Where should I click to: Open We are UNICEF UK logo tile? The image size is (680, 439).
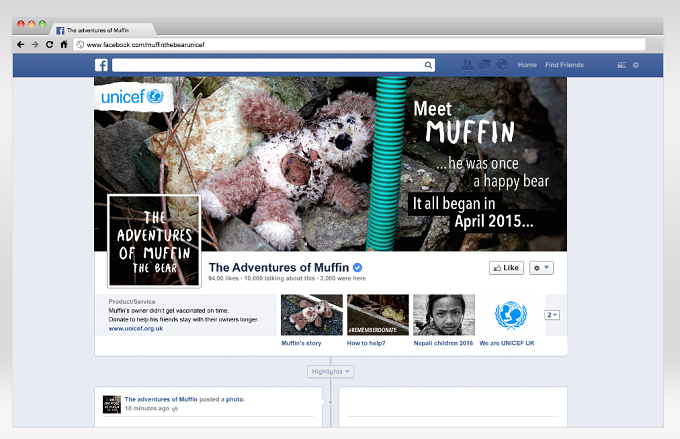[510, 315]
